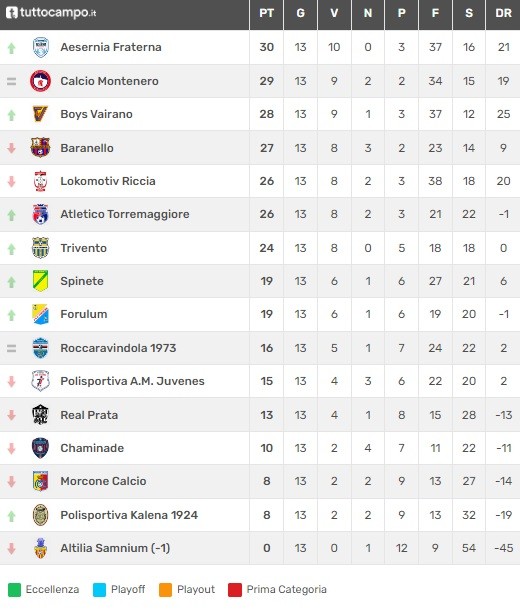
Task: Click the tuttocampo.it logo
Action: [51, 12]
